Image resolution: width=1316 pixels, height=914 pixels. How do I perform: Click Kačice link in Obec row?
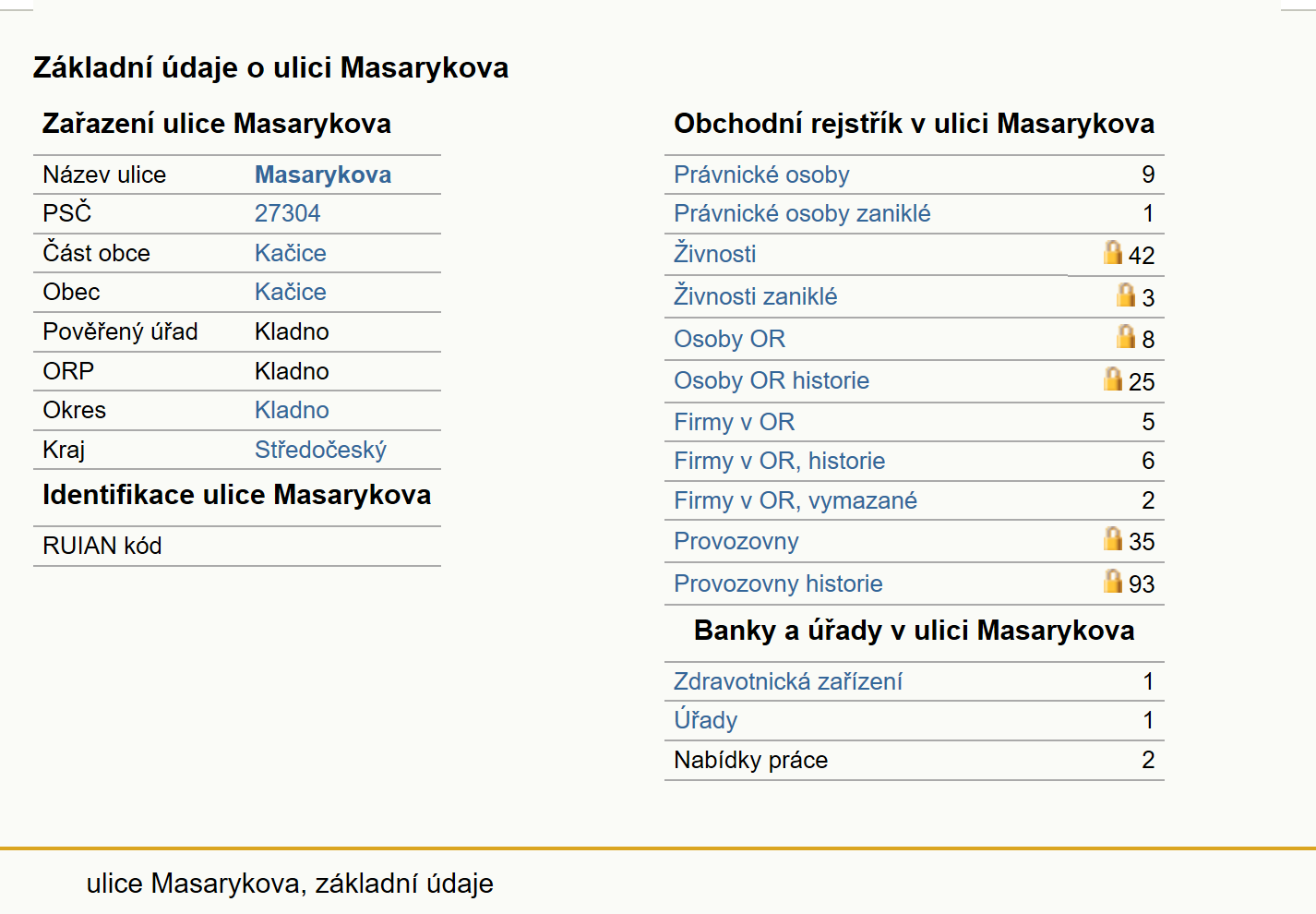(290, 292)
